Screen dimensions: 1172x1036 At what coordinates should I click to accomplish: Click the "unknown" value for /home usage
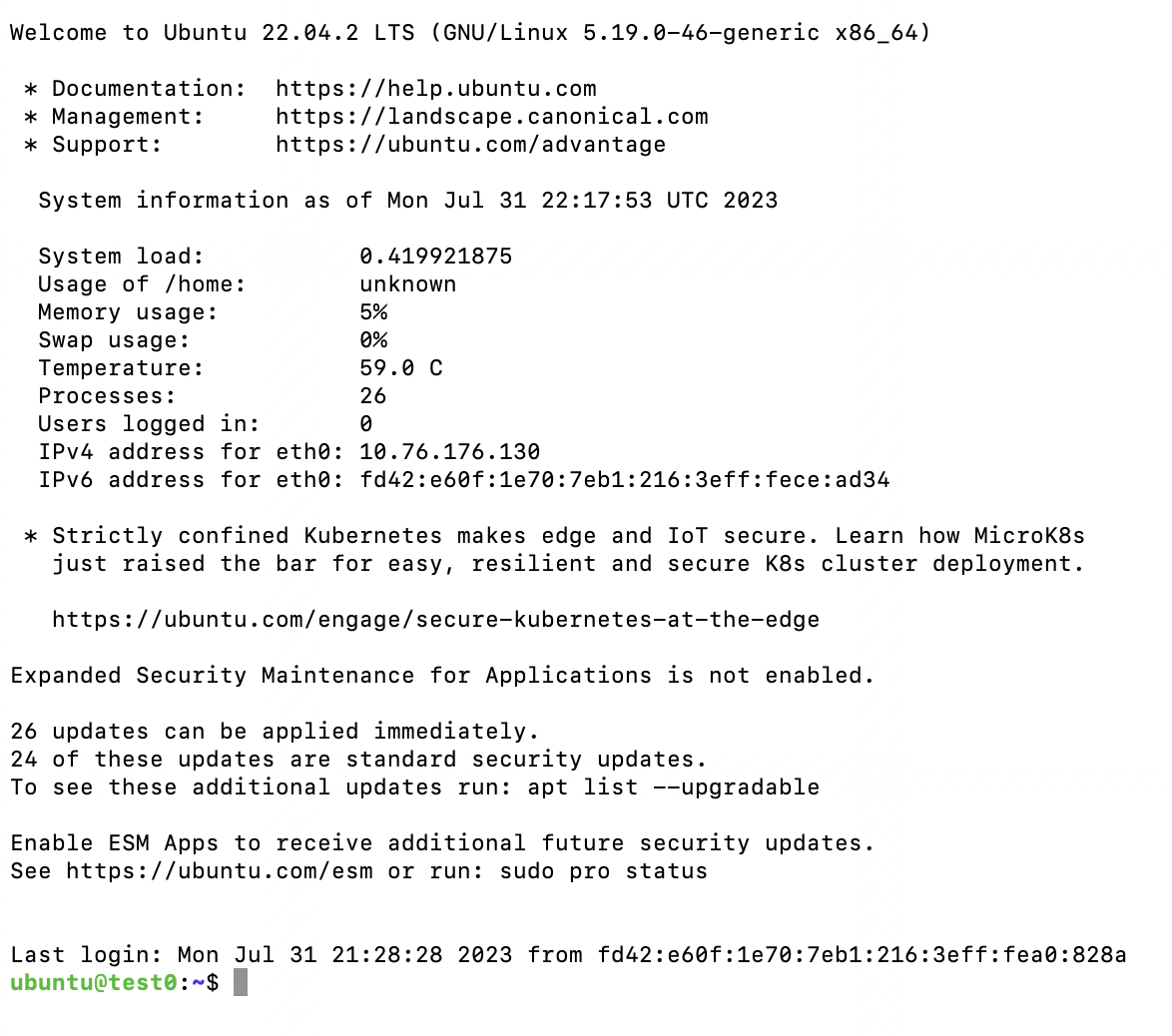407,284
